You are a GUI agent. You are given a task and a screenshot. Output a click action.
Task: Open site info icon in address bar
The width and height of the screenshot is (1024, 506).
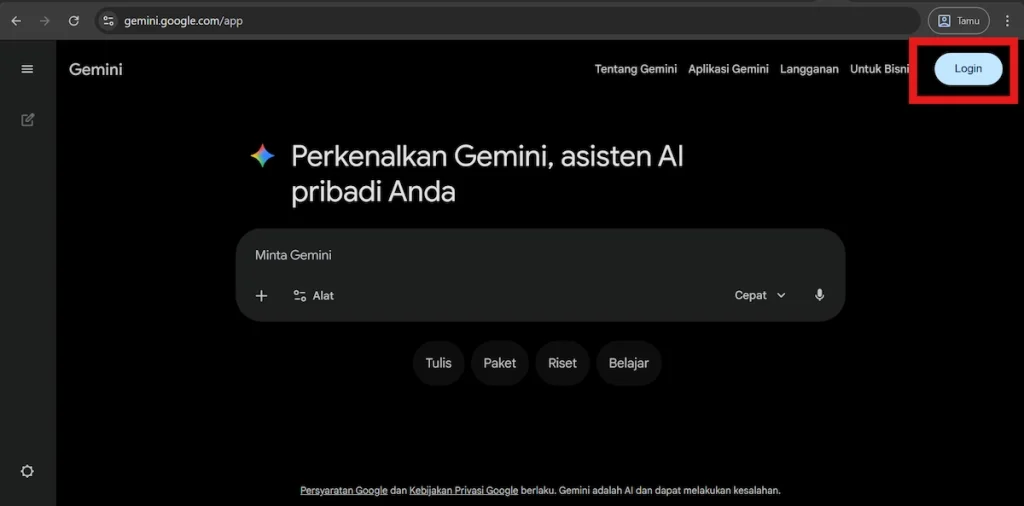[108, 21]
